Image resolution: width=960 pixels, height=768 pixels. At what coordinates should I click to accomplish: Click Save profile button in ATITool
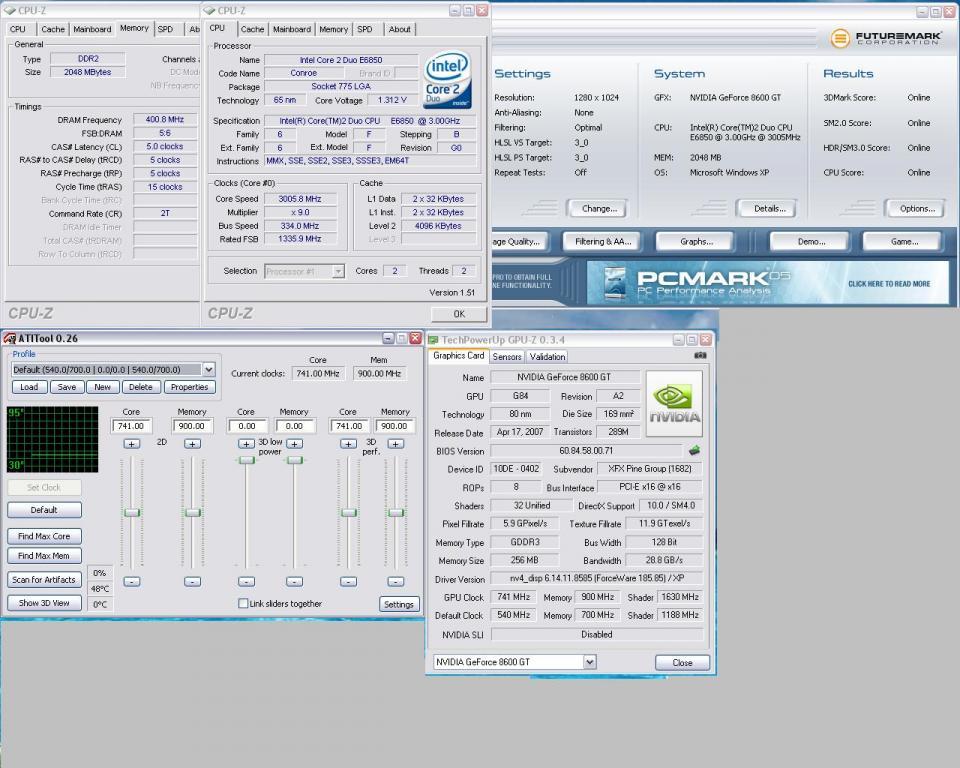[67, 387]
